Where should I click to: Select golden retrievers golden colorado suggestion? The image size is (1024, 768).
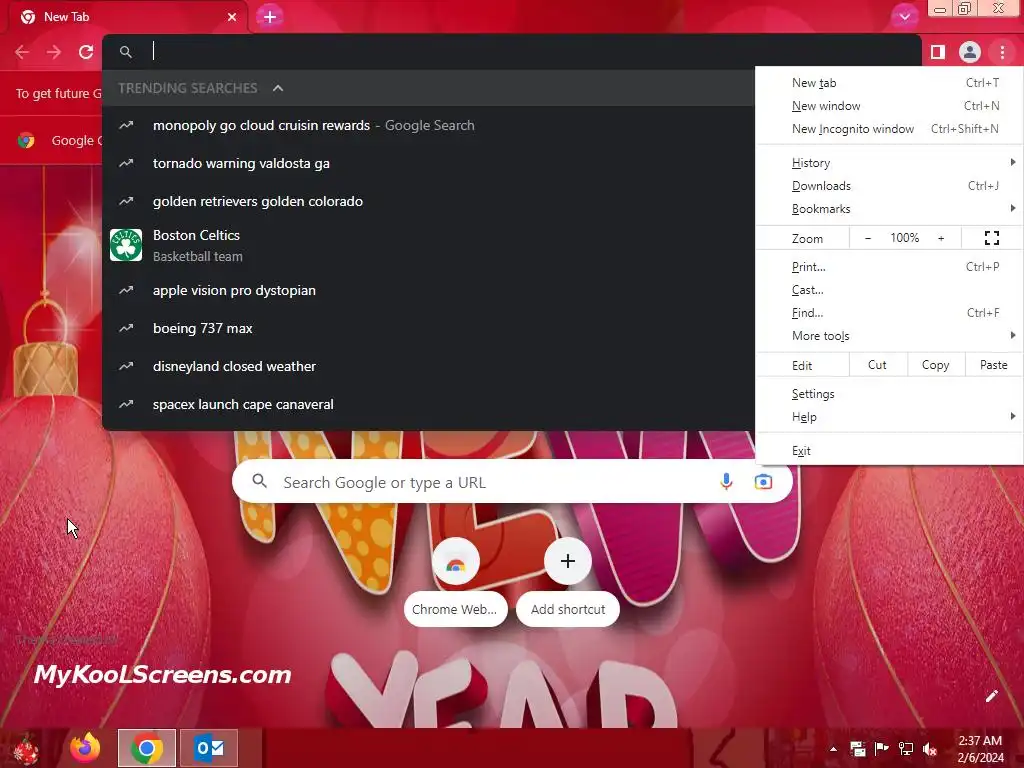(x=428, y=201)
